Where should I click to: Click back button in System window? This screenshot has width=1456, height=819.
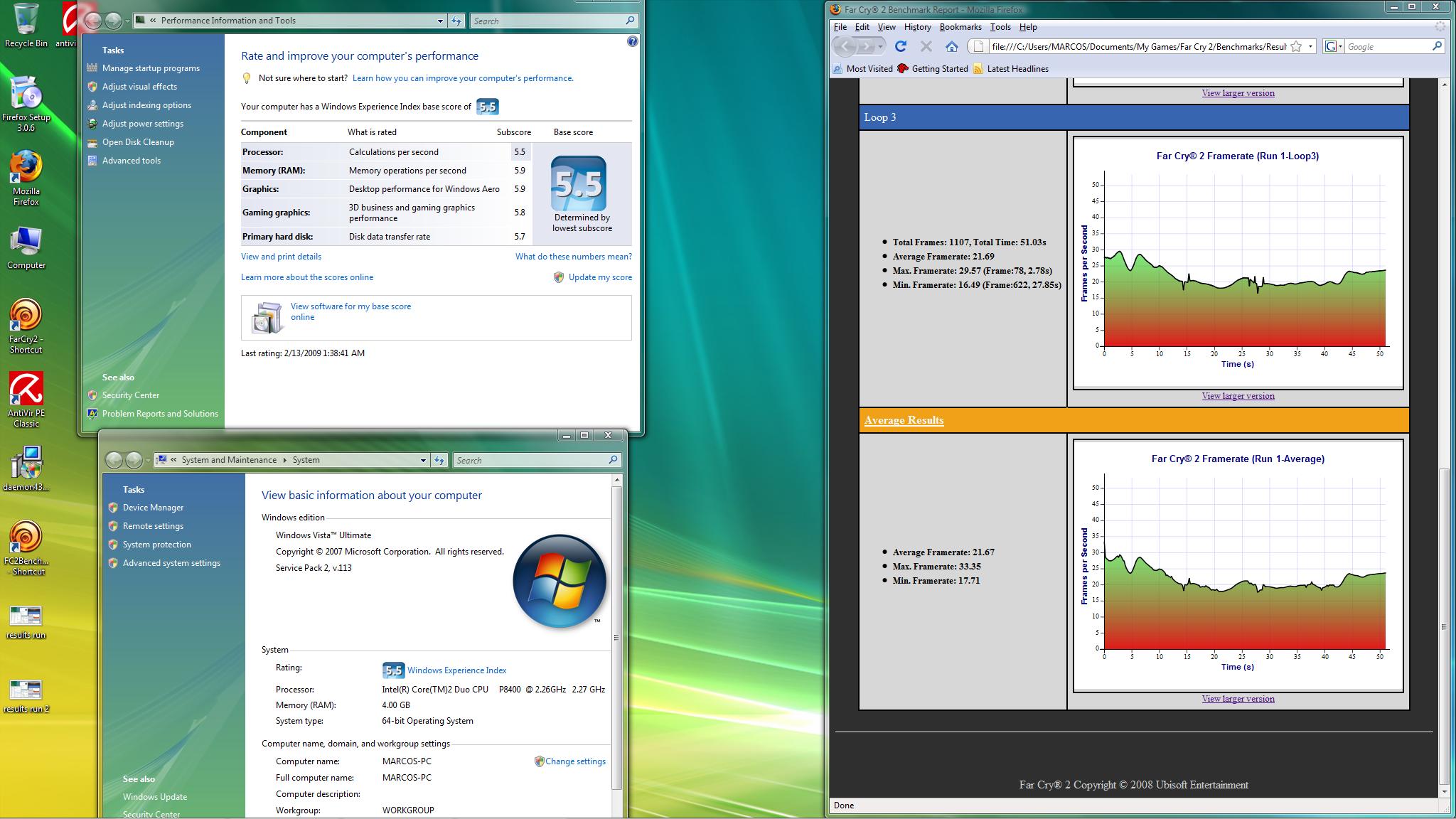coord(114,460)
